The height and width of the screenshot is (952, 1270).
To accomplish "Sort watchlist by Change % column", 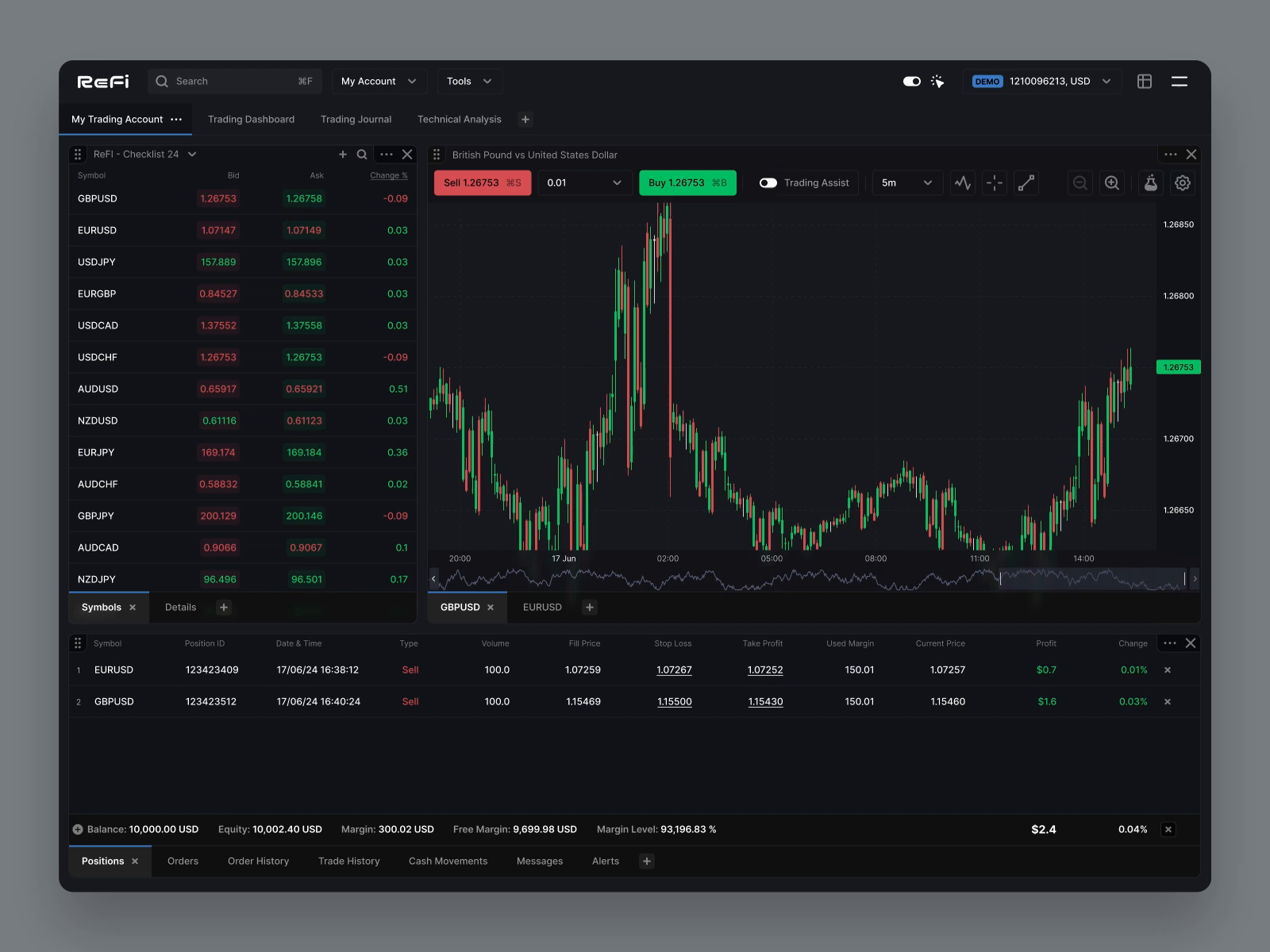I will (388, 176).
